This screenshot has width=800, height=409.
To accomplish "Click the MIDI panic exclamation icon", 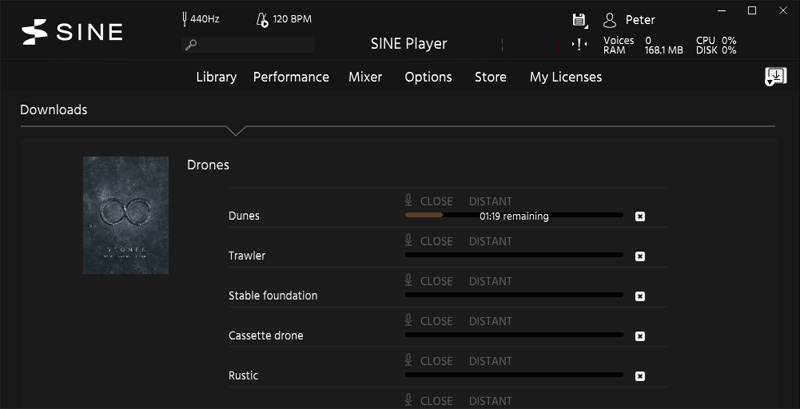I will 579,44.
